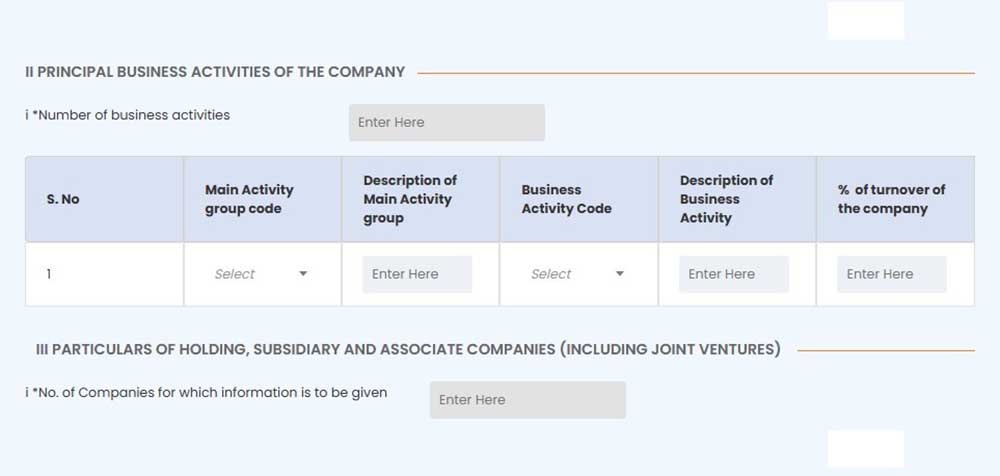Screen dimensions: 1000x476
Task: Click the S. No column header
Action: click(x=63, y=199)
